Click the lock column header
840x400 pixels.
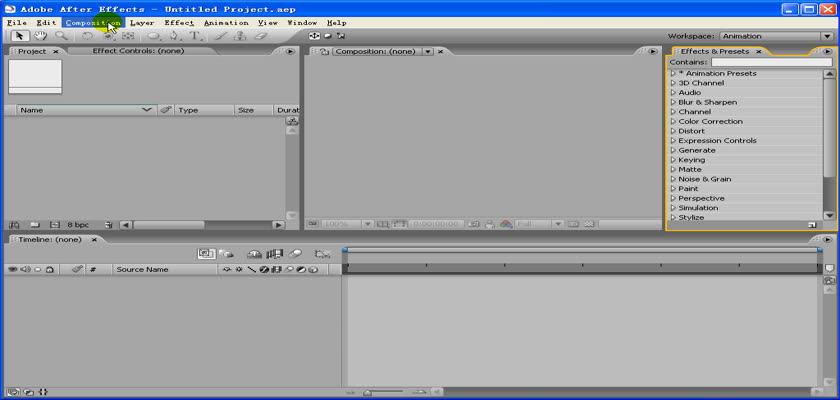(x=49, y=269)
